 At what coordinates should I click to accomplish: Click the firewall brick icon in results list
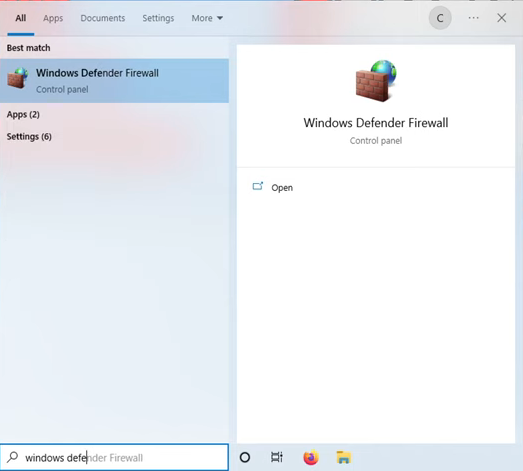tap(17, 78)
